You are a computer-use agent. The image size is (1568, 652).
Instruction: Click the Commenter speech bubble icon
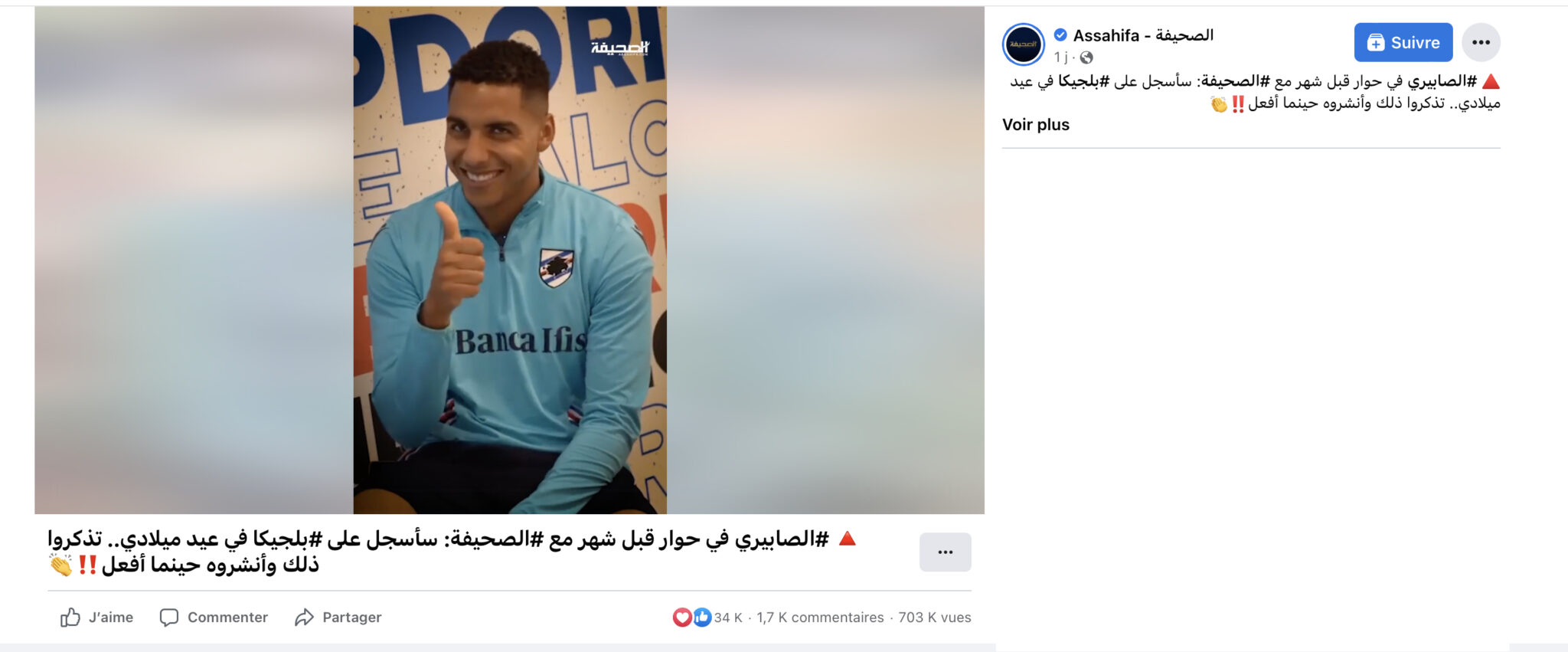(x=168, y=618)
